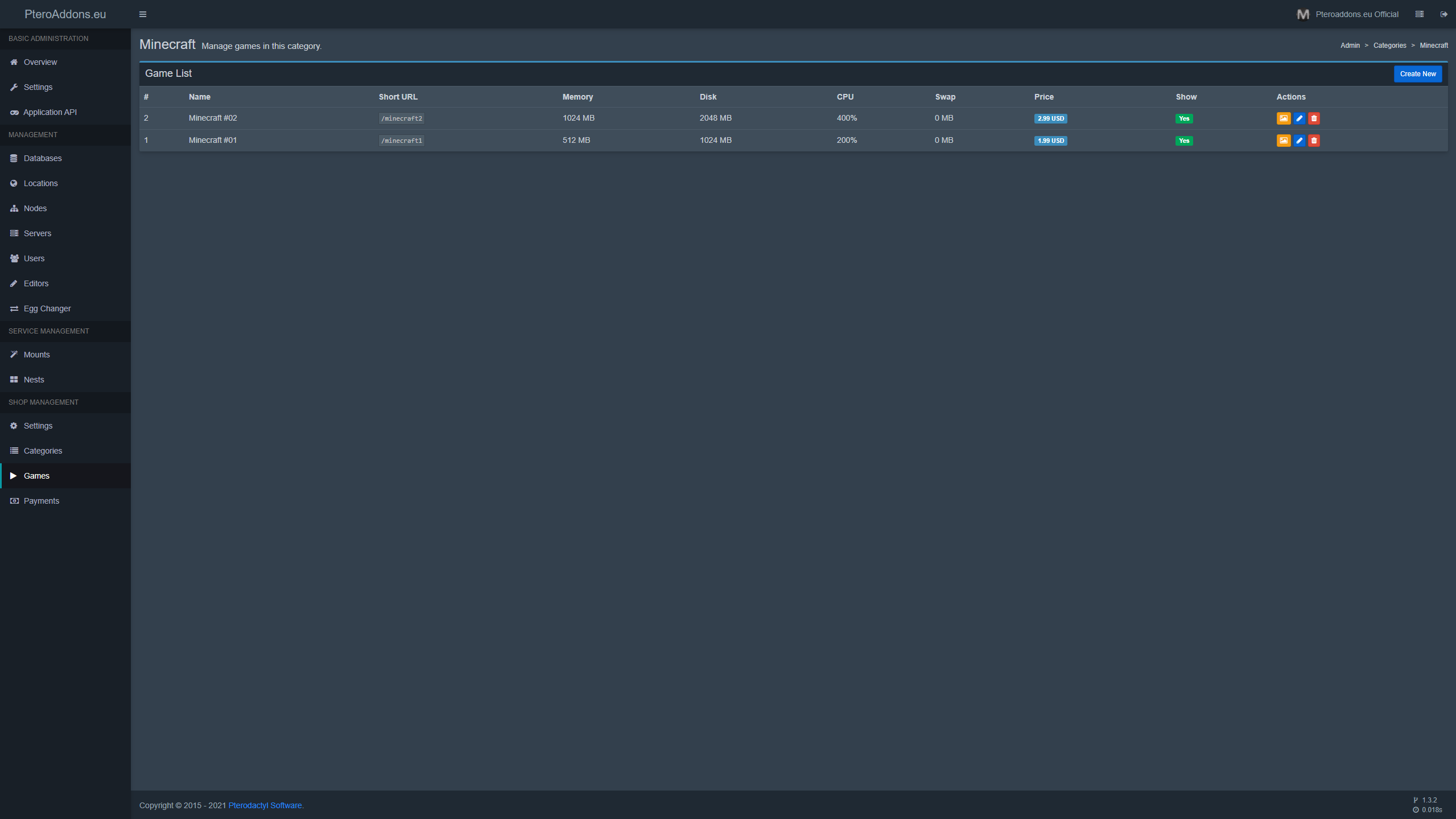This screenshot has width=1456, height=819.
Task: Click Categories breadcrumb link
Action: tap(1389, 46)
